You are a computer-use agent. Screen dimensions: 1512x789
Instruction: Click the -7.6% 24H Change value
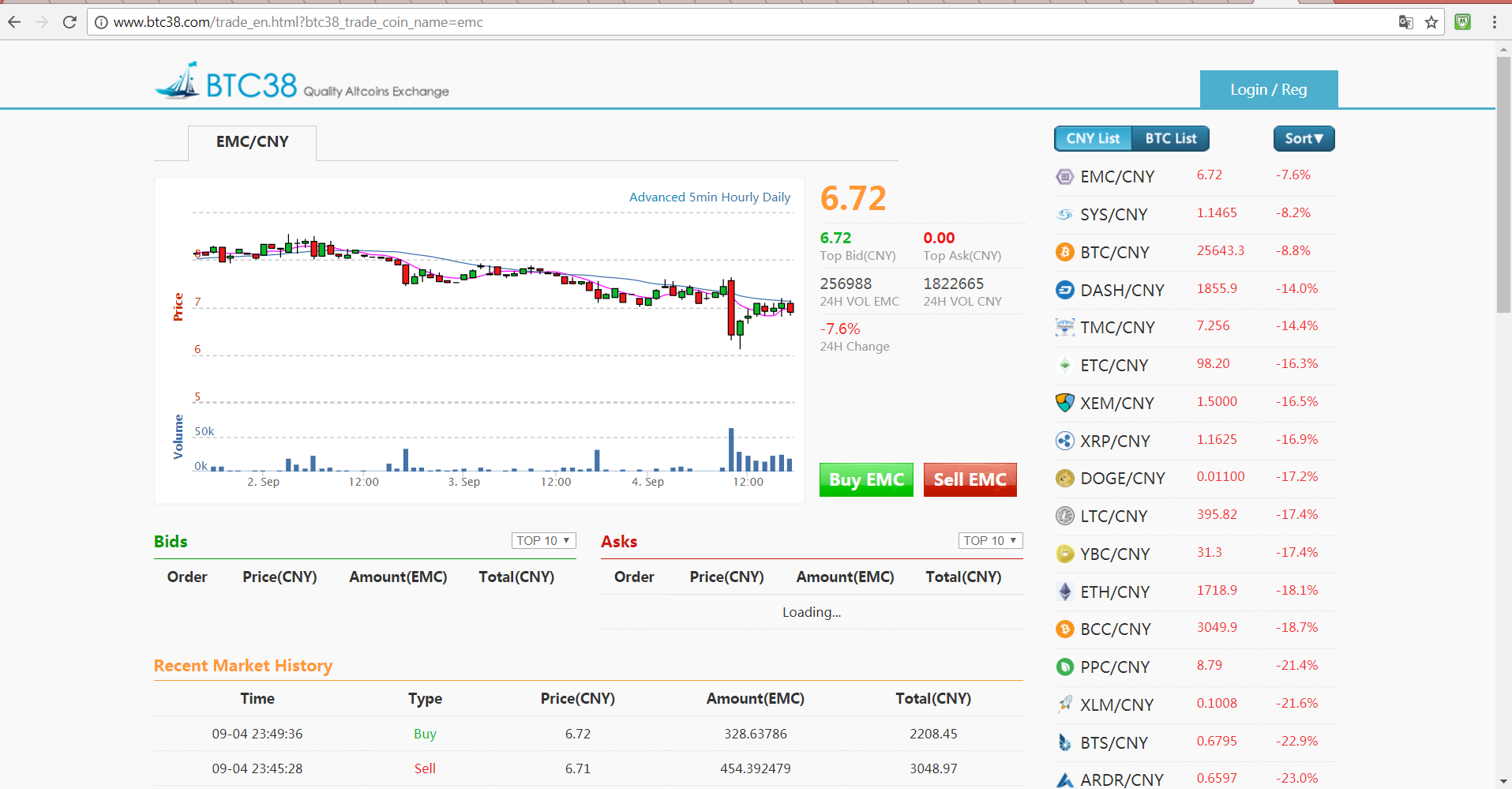point(840,329)
